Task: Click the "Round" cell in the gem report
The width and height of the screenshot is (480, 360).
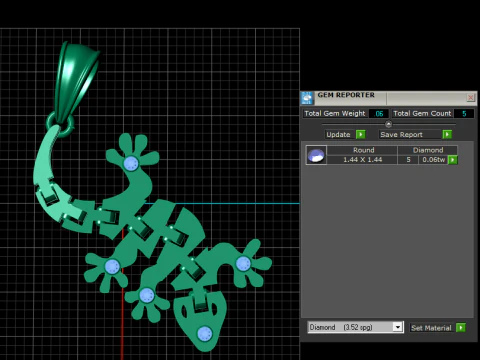Action: tap(363, 150)
